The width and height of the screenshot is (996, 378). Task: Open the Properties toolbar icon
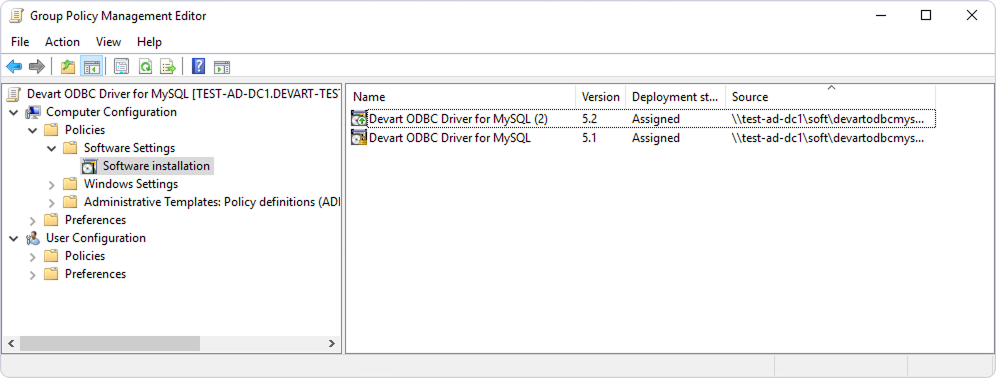coord(121,66)
